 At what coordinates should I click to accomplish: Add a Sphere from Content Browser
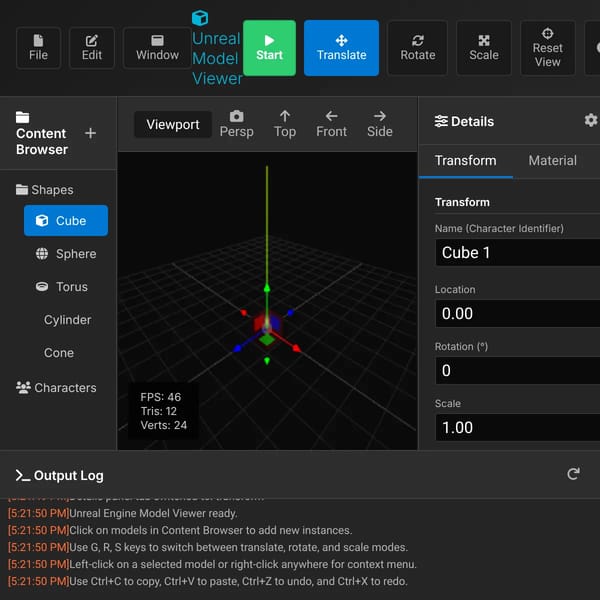pos(66,254)
